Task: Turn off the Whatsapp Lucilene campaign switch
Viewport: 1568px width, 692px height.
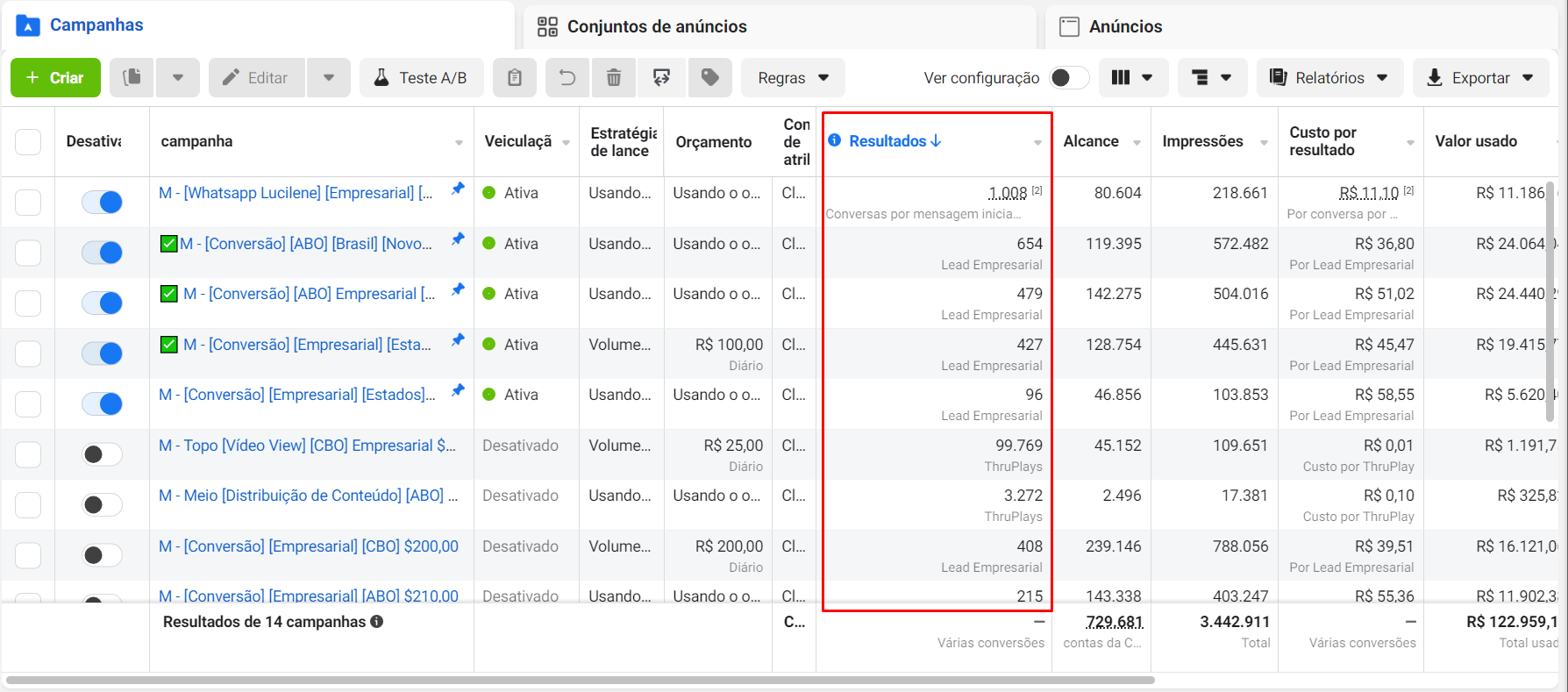Action: [x=102, y=203]
